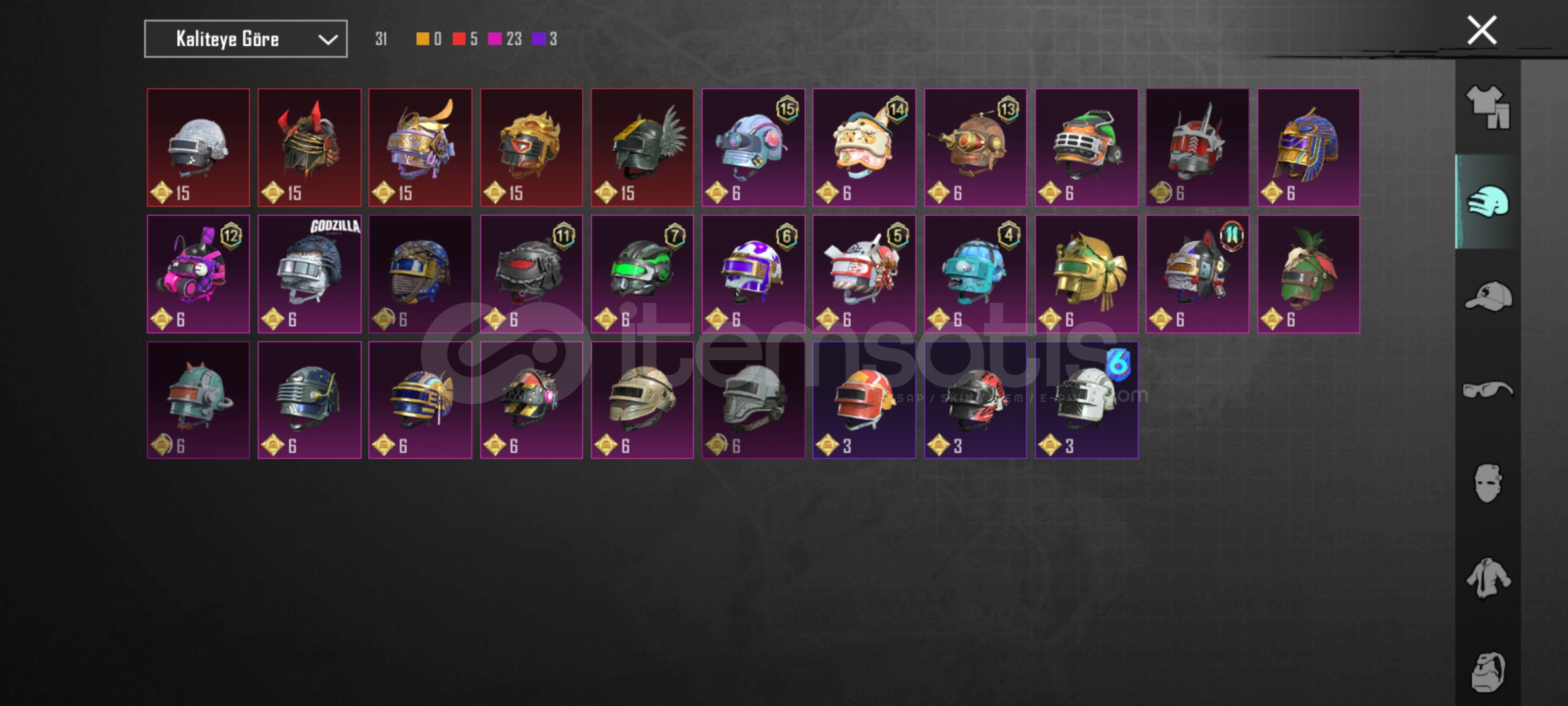The width and height of the screenshot is (1568, 706).
Task: Open the outfits category shirt icon
Action: coord(1488,107)
